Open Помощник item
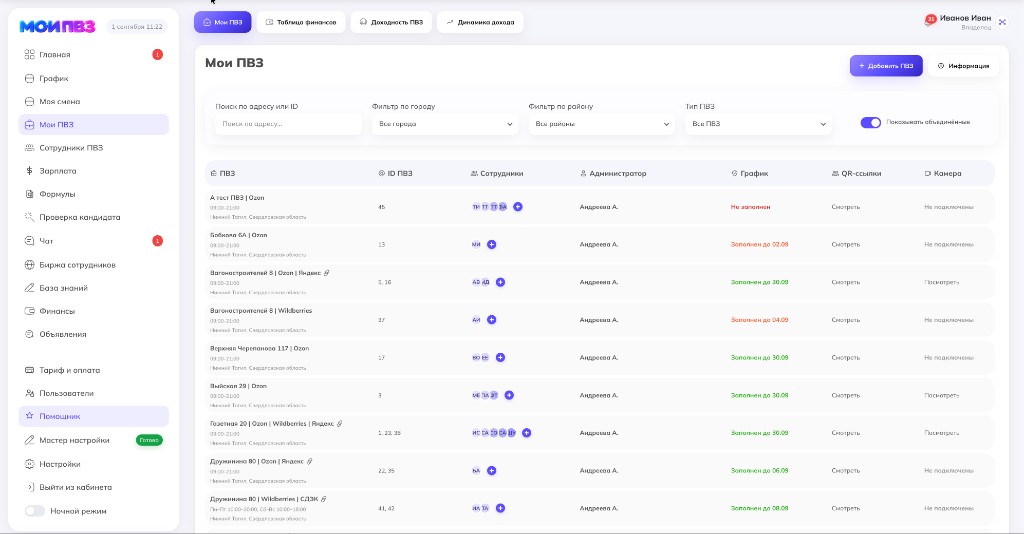This screenshot has width=1024, height=534. click(x=93, y=416)
